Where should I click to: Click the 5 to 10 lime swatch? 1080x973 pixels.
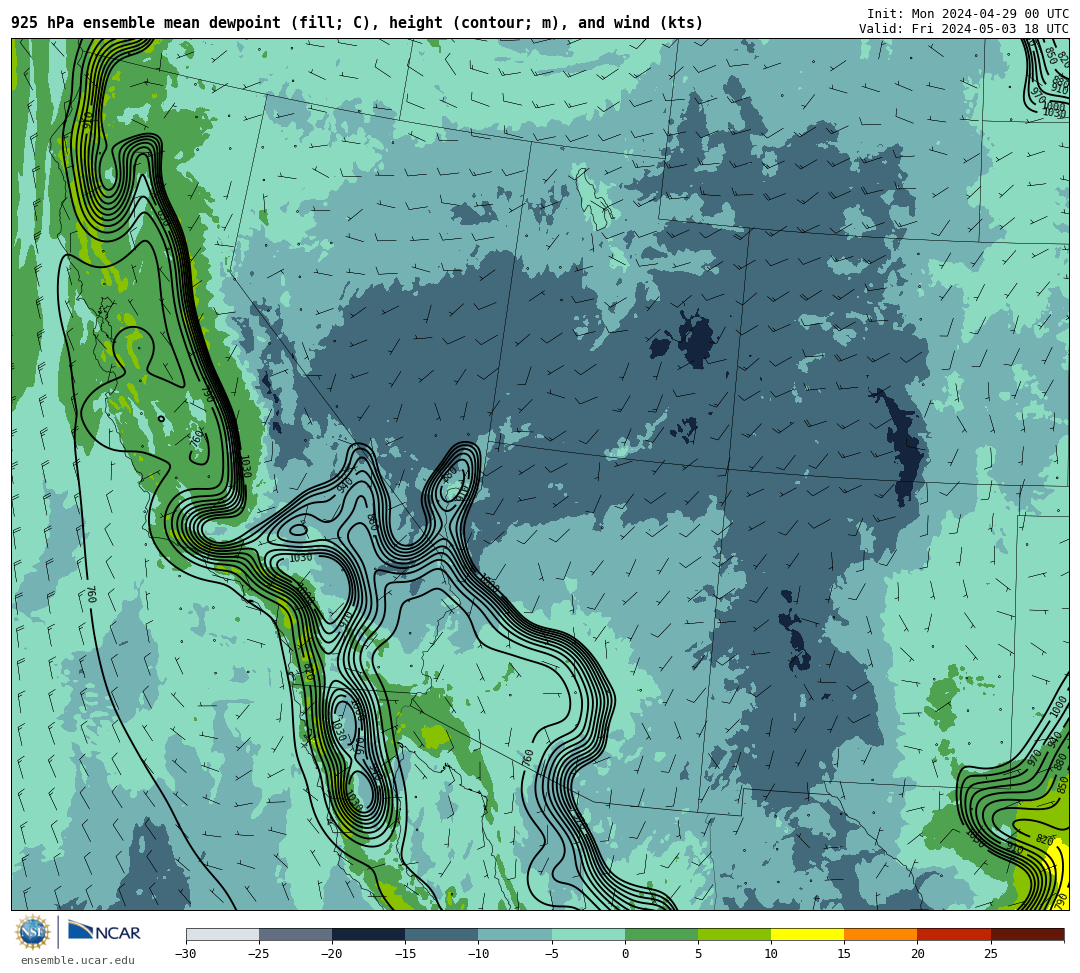point(734,934)
